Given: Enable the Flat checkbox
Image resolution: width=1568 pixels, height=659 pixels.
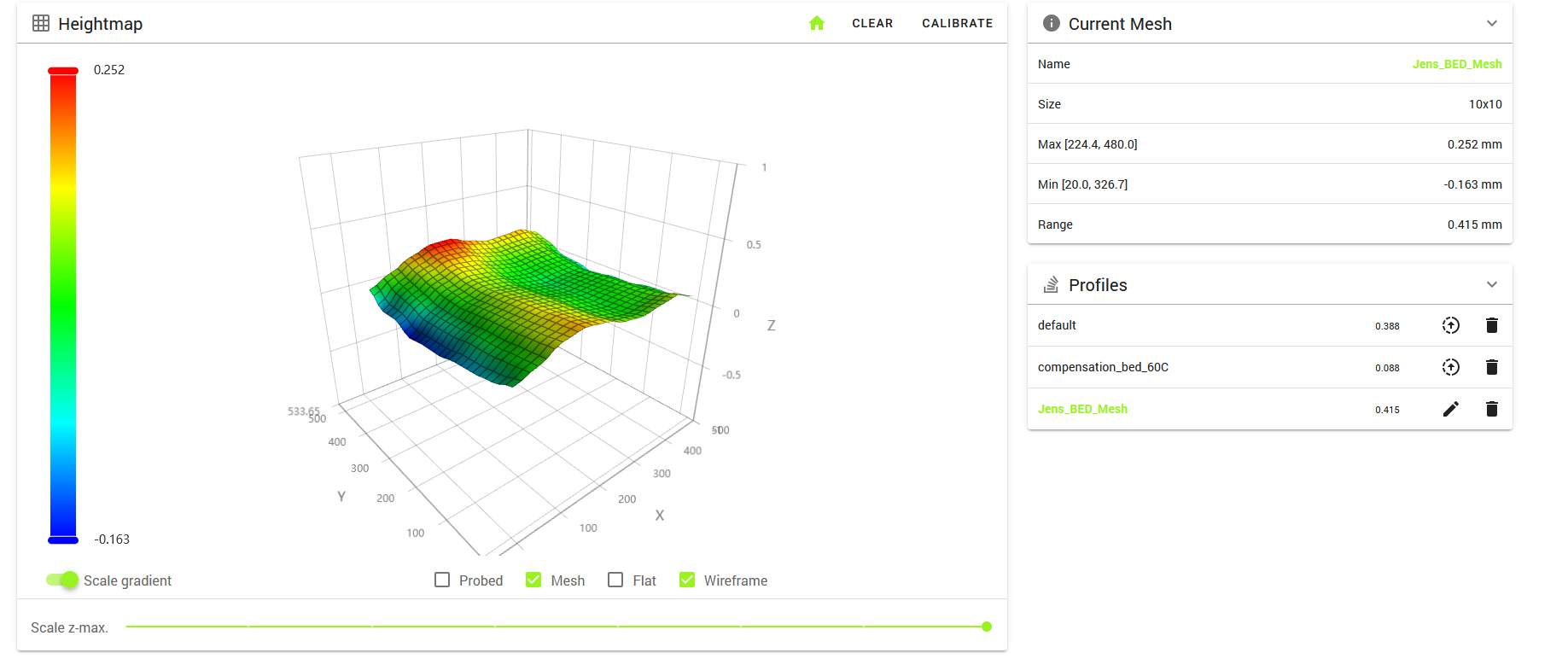Looking at the screenshot, I should [615, 580].
